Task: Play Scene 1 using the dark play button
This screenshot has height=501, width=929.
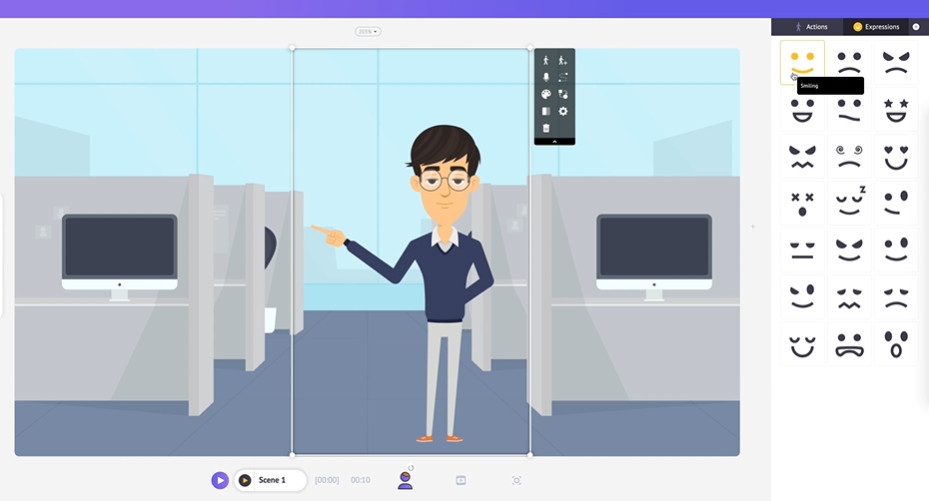Action: [245, 480]
